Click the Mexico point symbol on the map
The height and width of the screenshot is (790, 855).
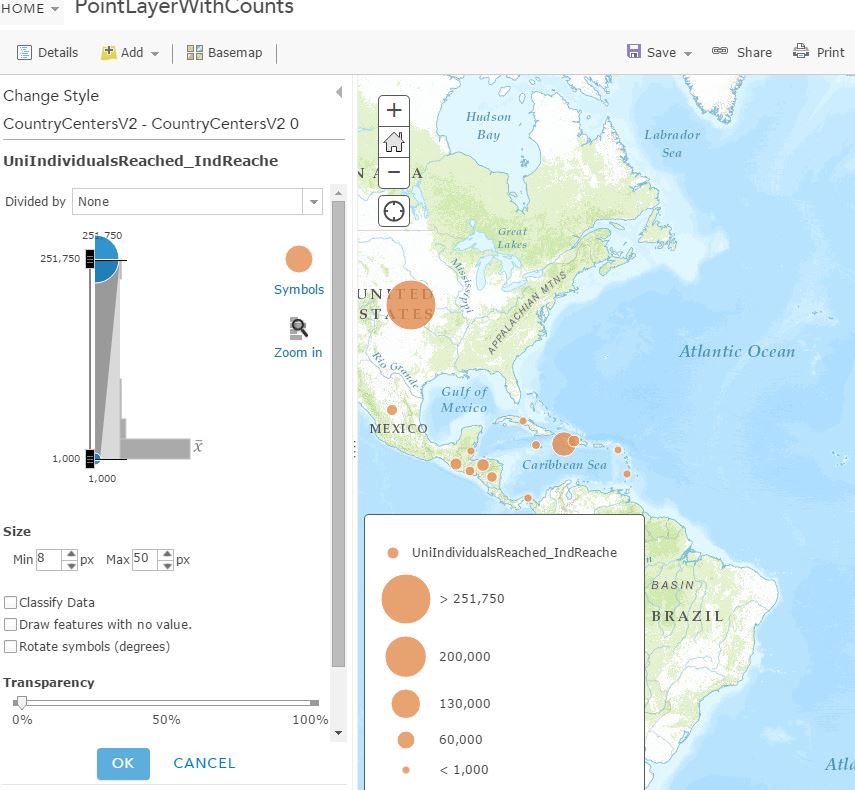pos(392,410)
